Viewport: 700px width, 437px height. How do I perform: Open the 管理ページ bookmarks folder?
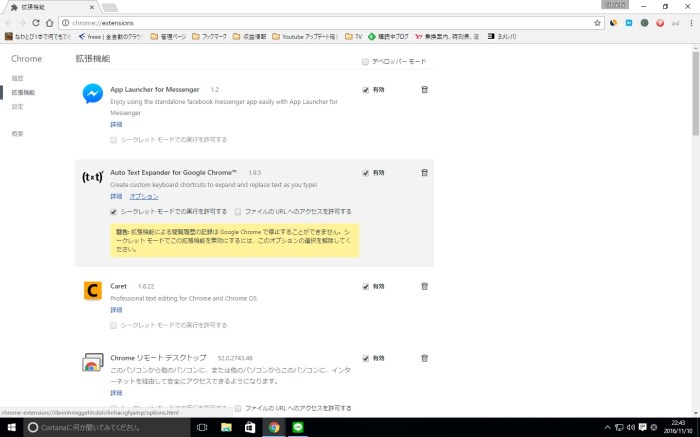(x=168, y=37)
